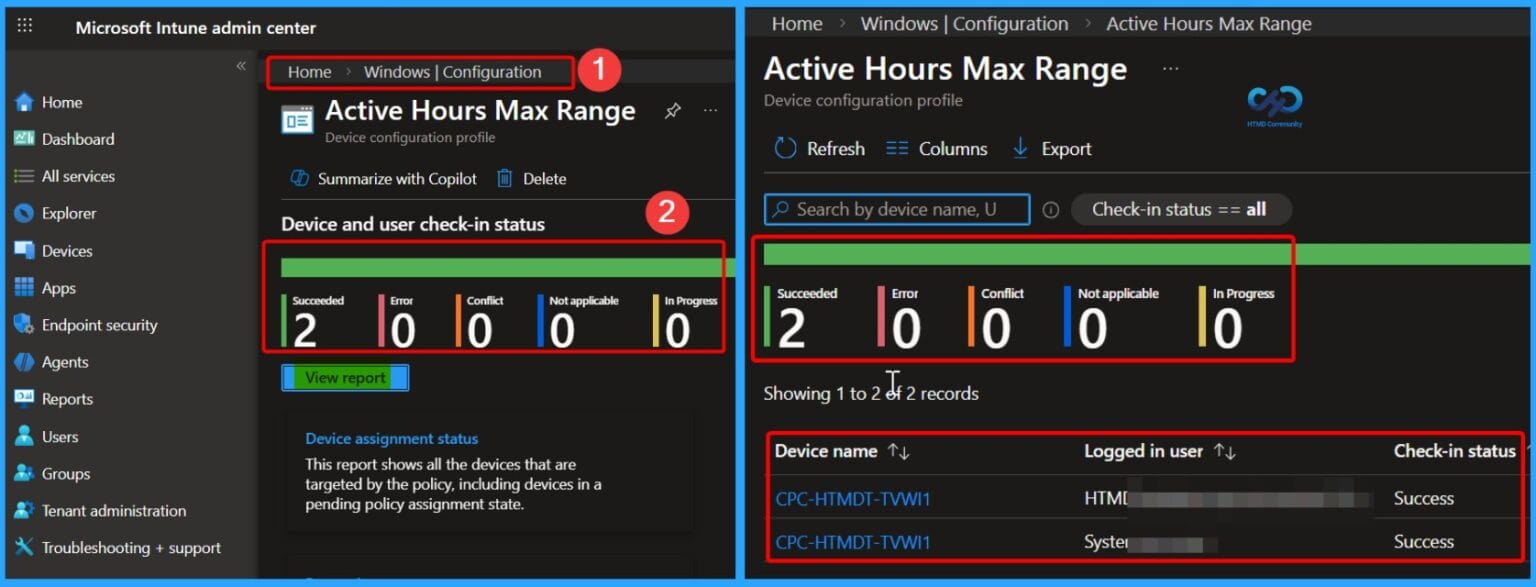
Task: Click the green status bar in left pane
Action: (507, 268)
